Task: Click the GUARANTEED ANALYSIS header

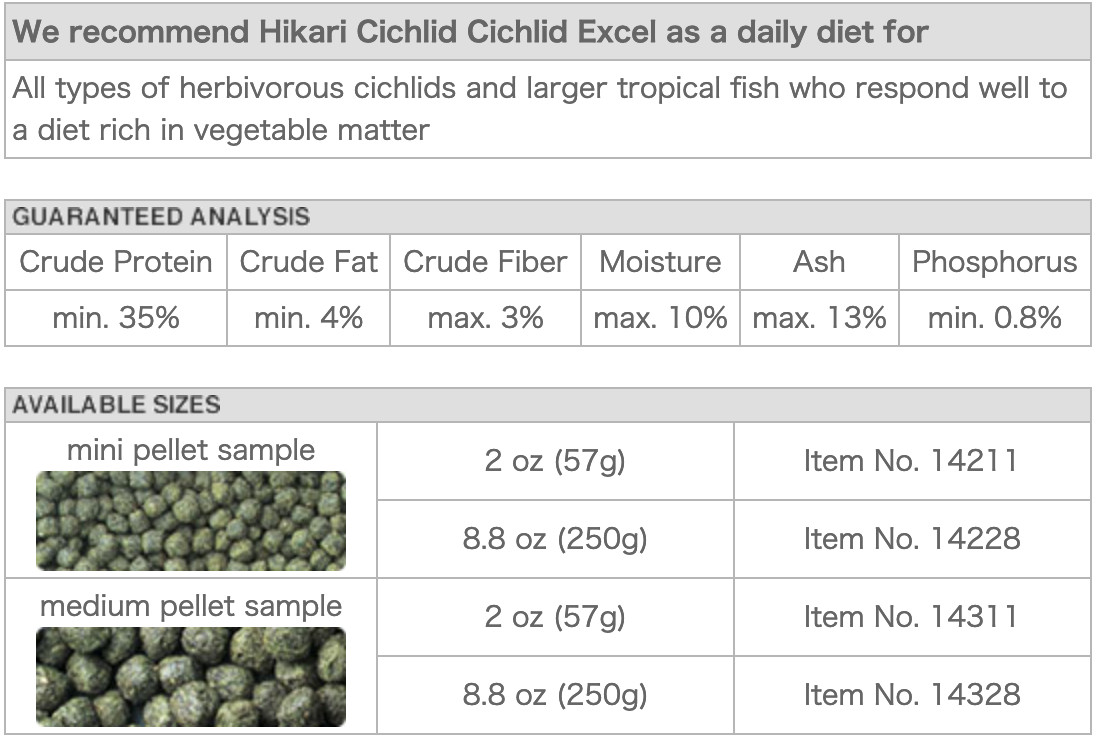Action: [161, 217]
